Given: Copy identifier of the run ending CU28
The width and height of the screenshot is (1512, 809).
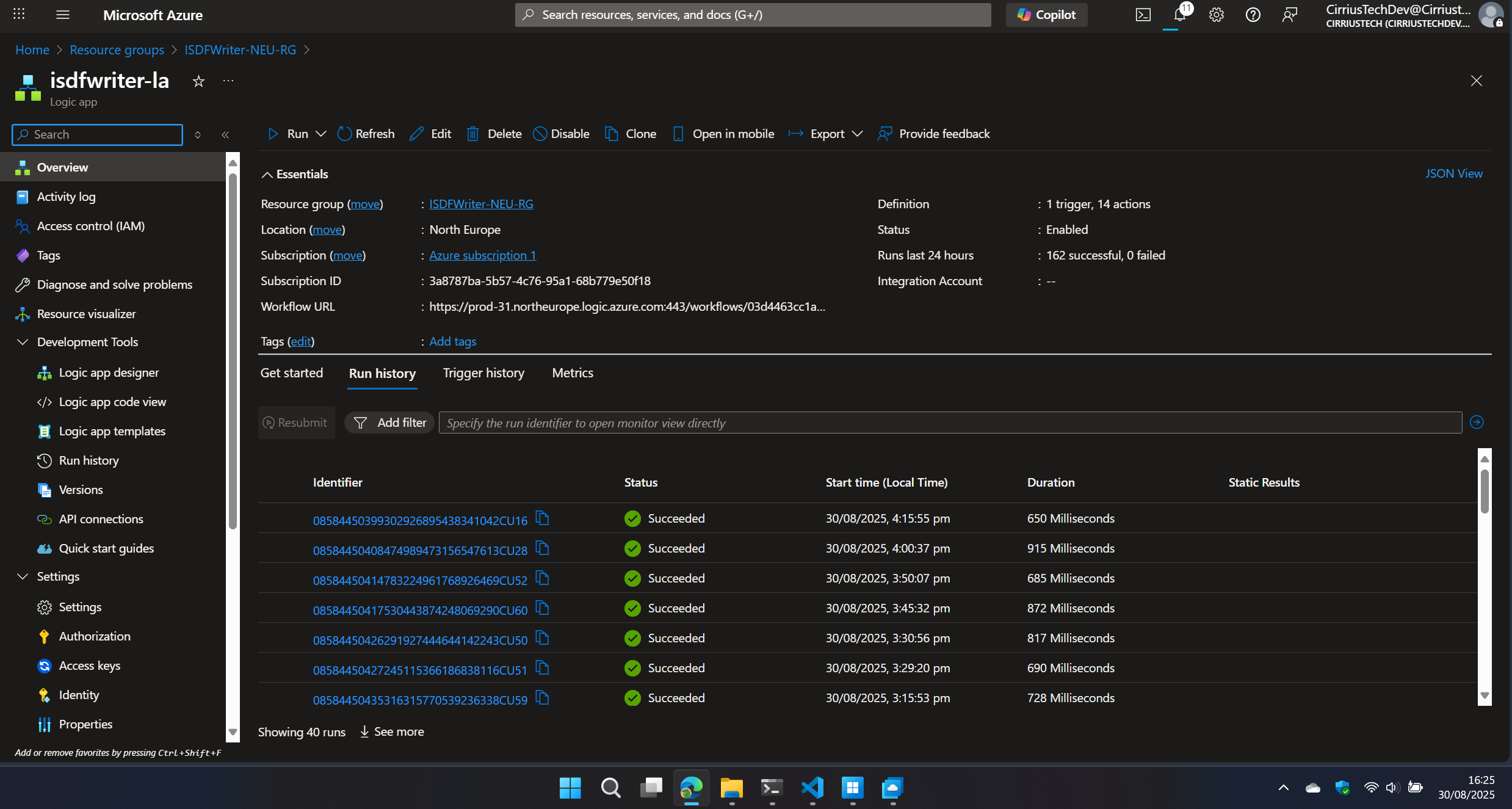Looking at the screenshot, I should pos(542,548).
